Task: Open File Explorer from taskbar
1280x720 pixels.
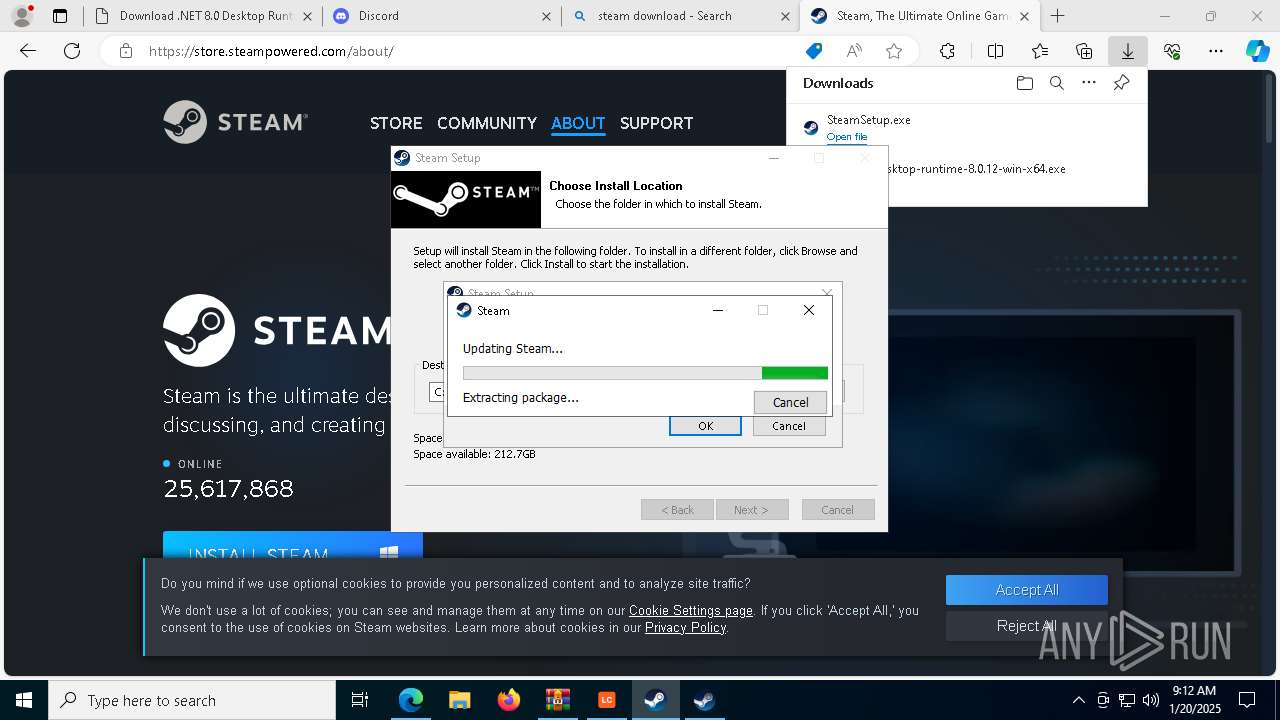Action: (x=459, y=700)
